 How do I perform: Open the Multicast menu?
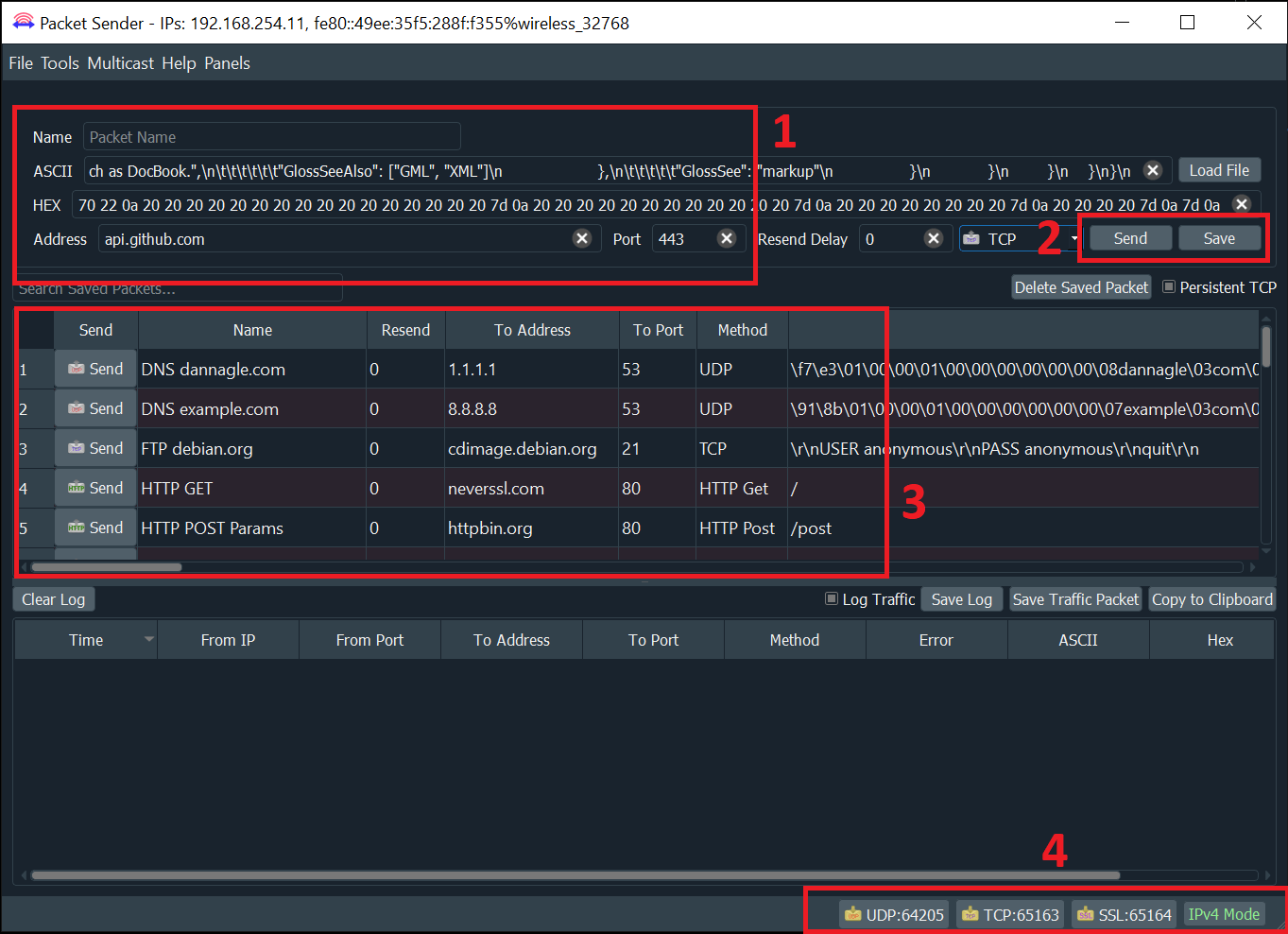[x=120, y=63]
